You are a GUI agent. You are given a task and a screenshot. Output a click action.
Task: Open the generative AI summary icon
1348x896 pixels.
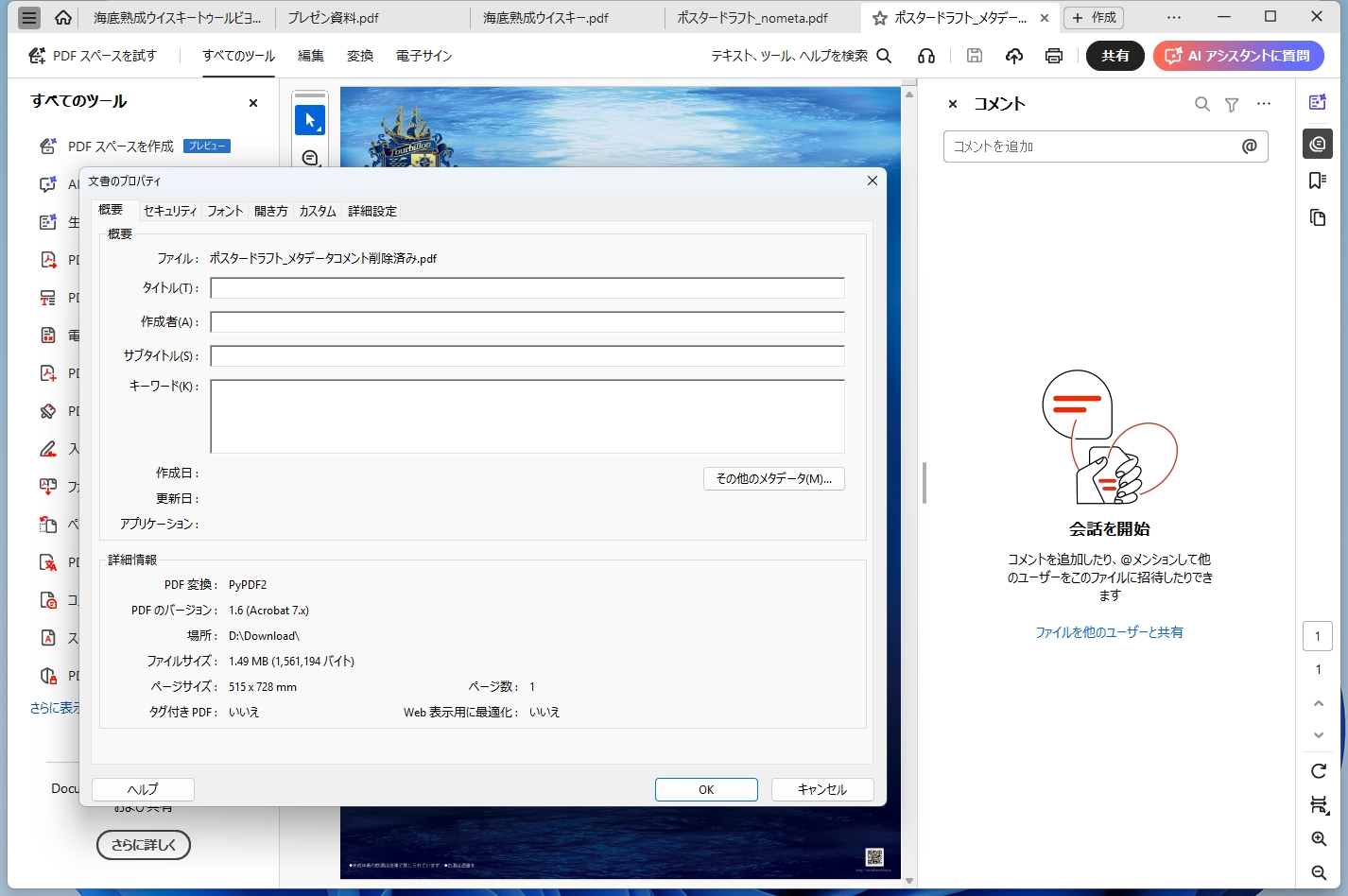click(x=1318, y=102)
